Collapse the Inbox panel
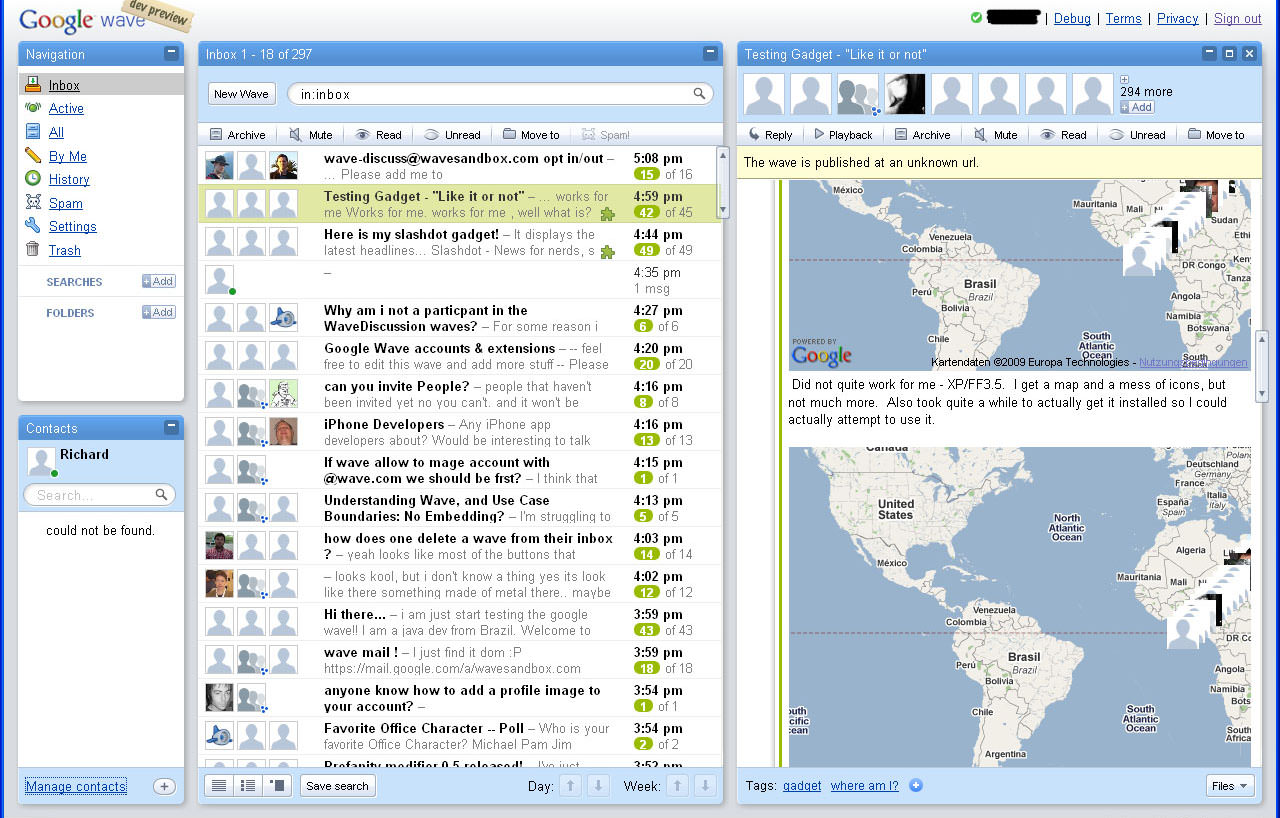1280x818 pixels. click(x=710, y=53)
